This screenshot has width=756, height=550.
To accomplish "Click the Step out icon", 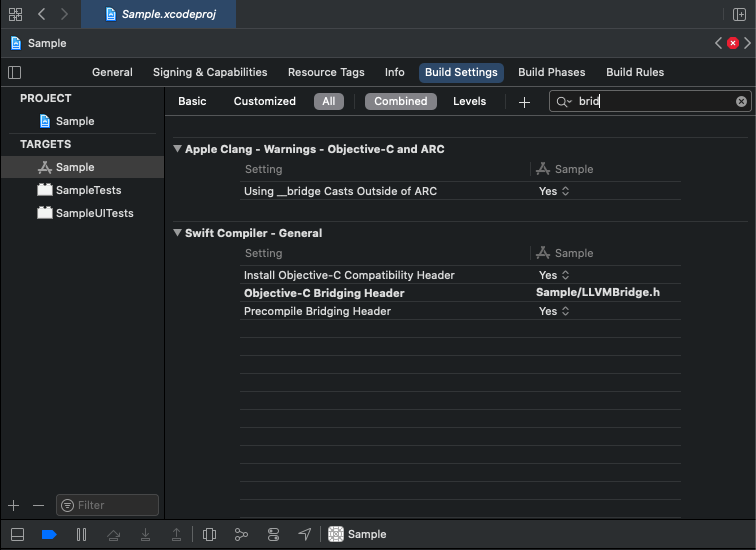I will tap(176, 534).
